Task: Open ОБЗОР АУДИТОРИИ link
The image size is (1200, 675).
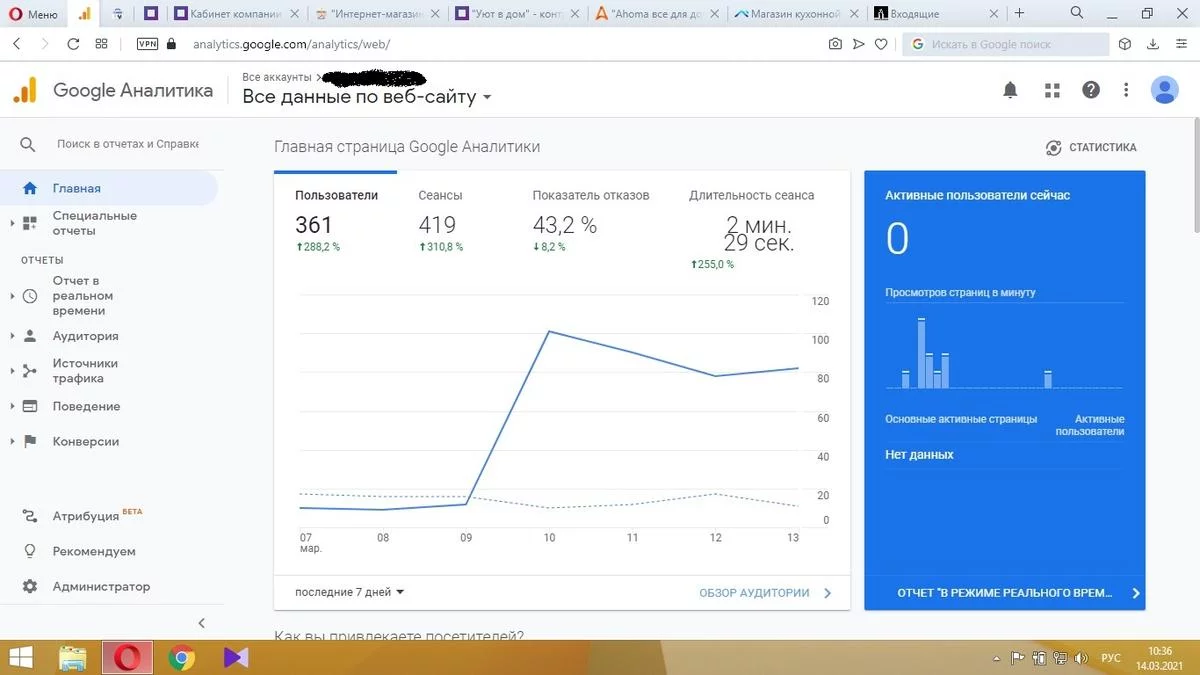Action: tap(765, 593)
